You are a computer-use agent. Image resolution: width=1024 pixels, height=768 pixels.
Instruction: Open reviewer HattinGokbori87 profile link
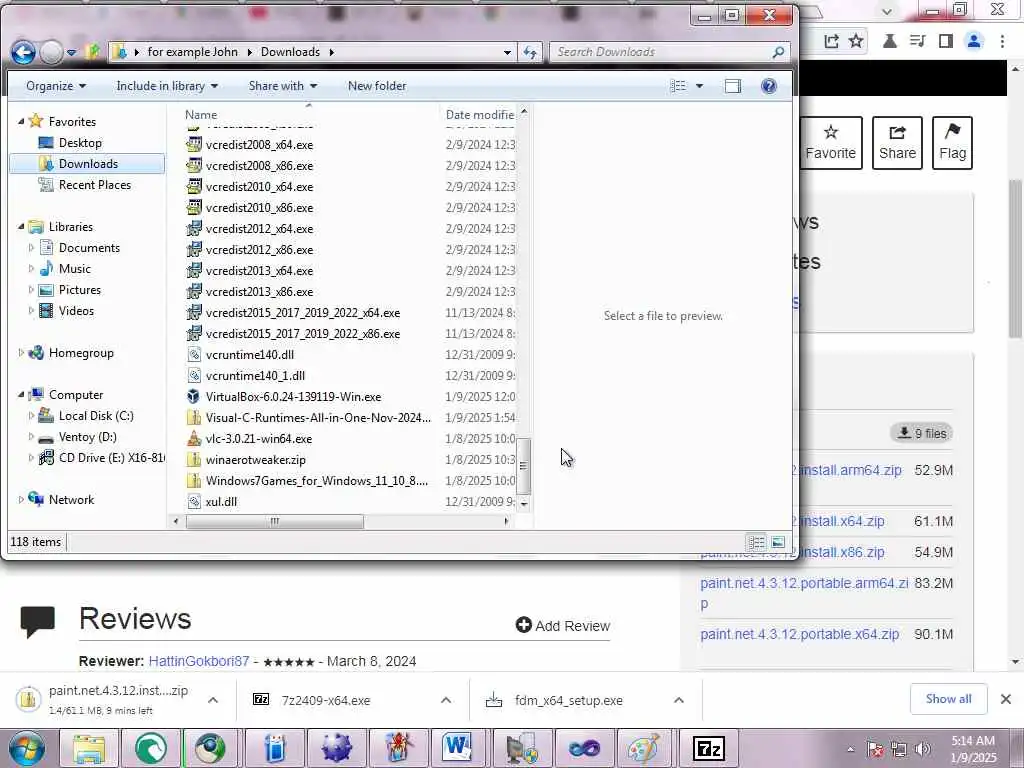199,661
